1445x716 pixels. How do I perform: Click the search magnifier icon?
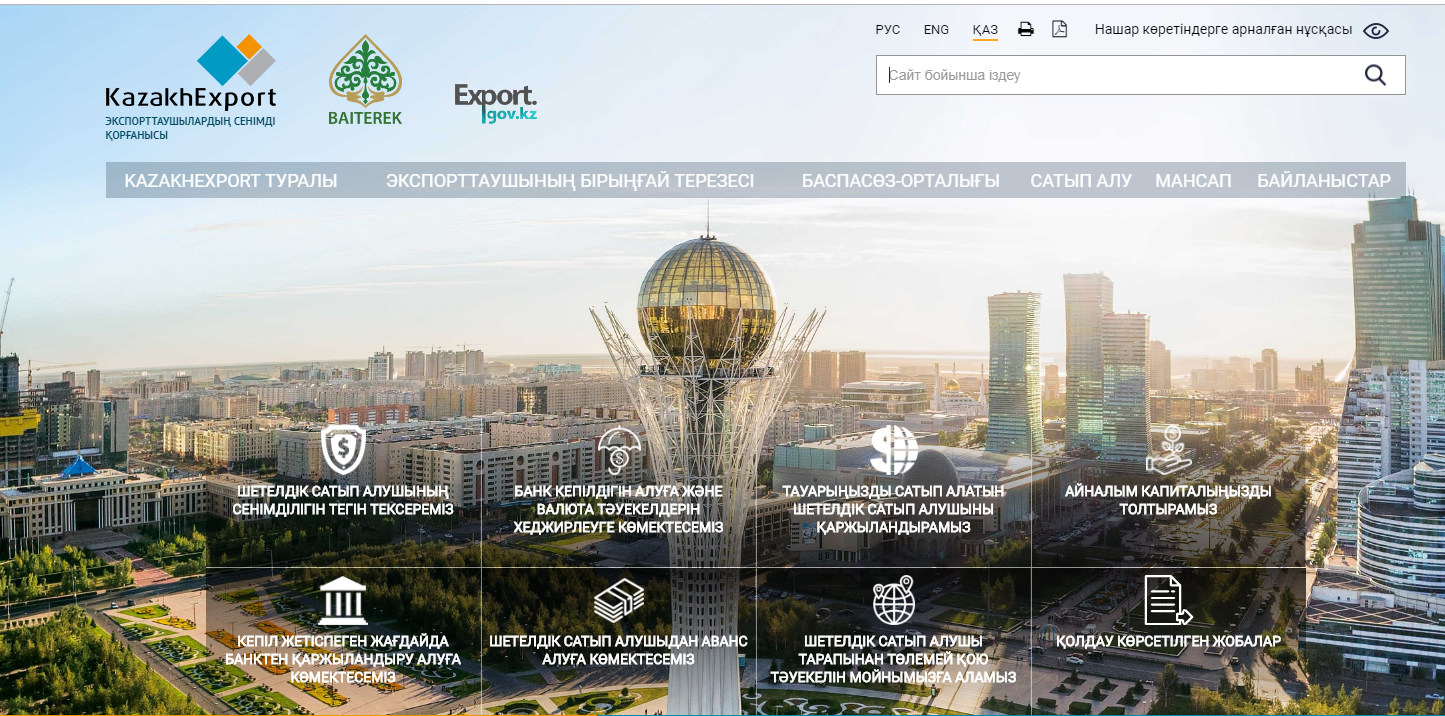(1375, 75)
